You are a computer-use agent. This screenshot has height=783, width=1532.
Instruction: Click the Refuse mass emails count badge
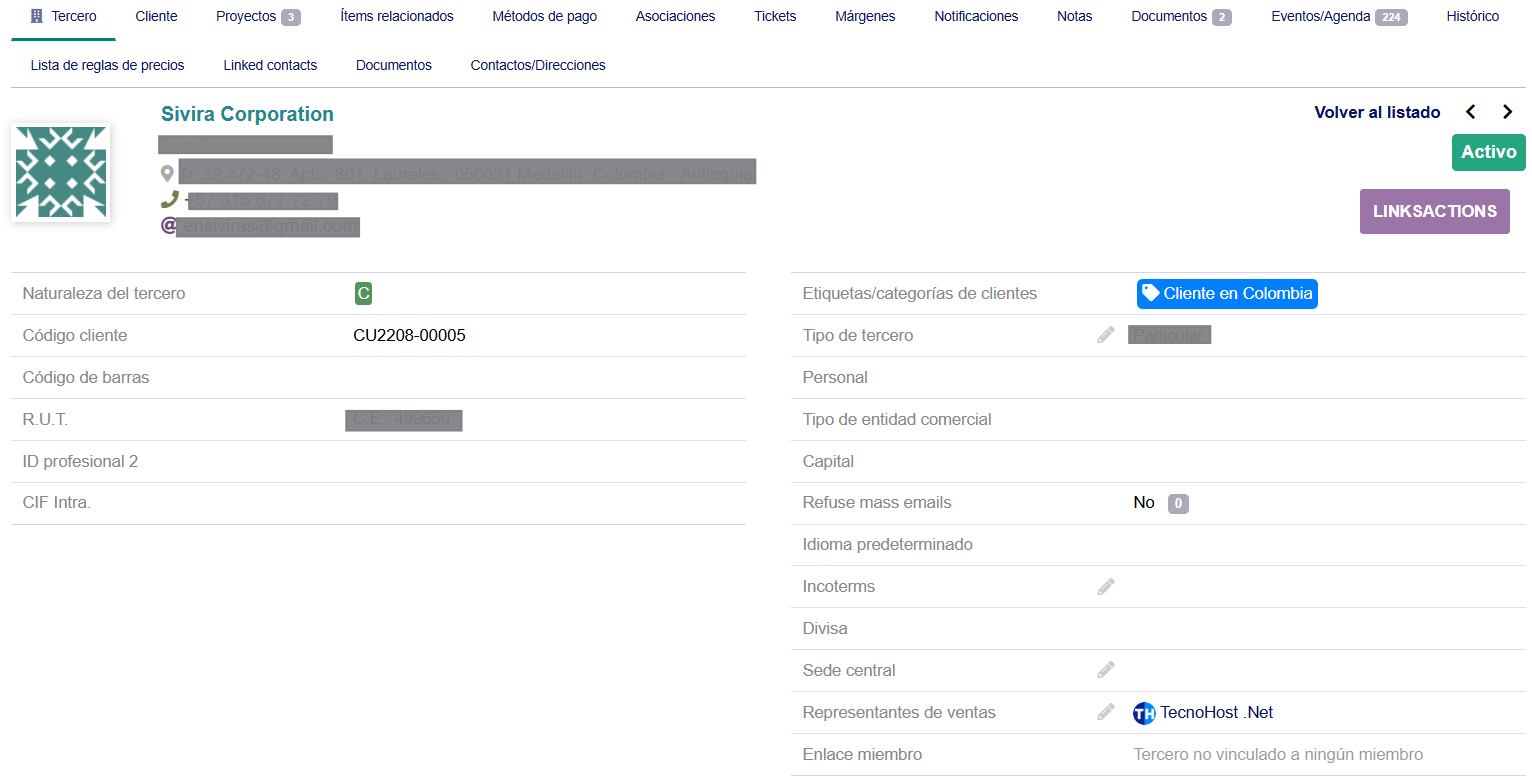(1178, 503)
